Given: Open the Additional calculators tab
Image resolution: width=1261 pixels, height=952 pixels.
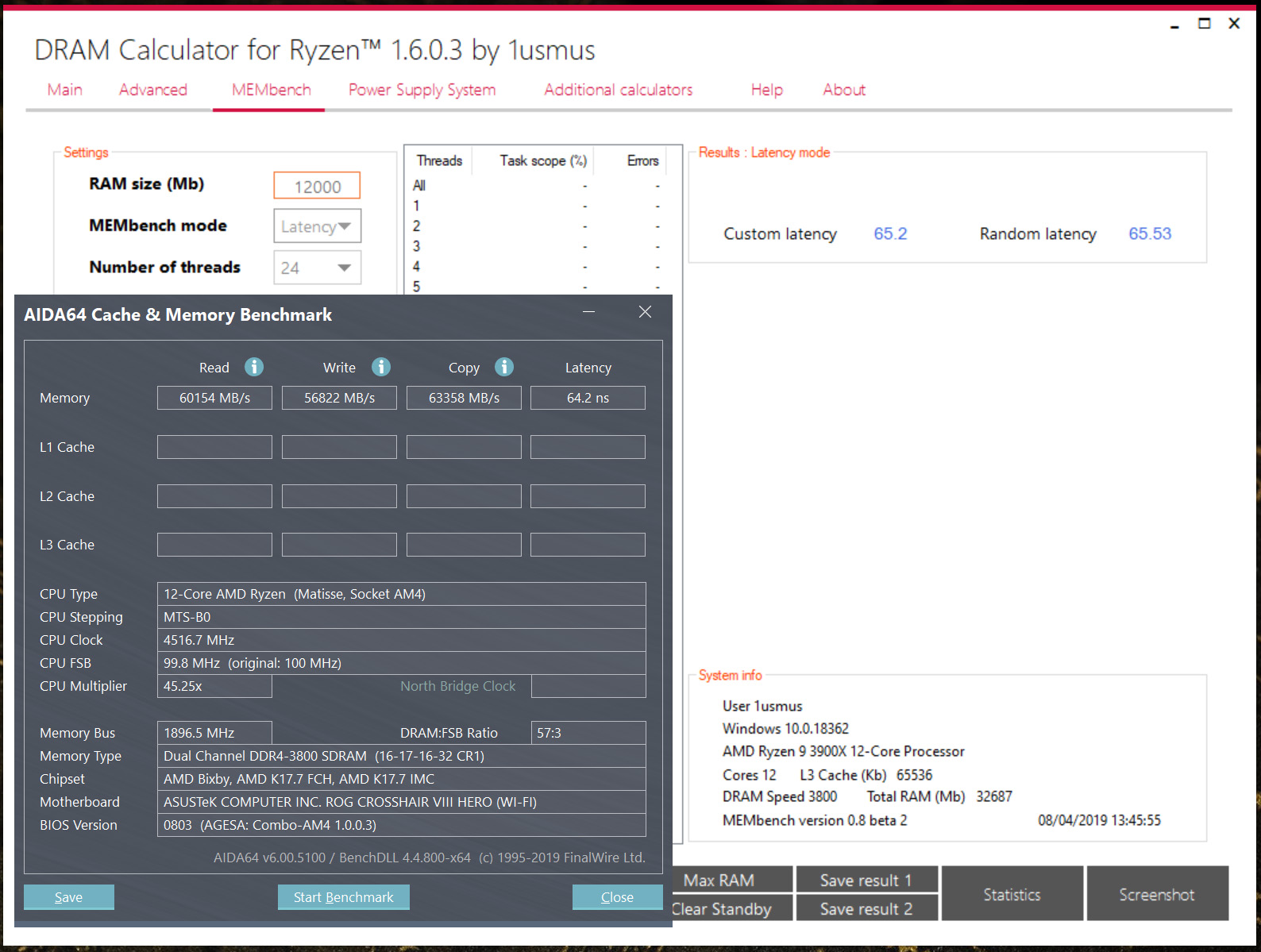Looking at the screenshot, I should pyautogui.click(x=619, y=90).
